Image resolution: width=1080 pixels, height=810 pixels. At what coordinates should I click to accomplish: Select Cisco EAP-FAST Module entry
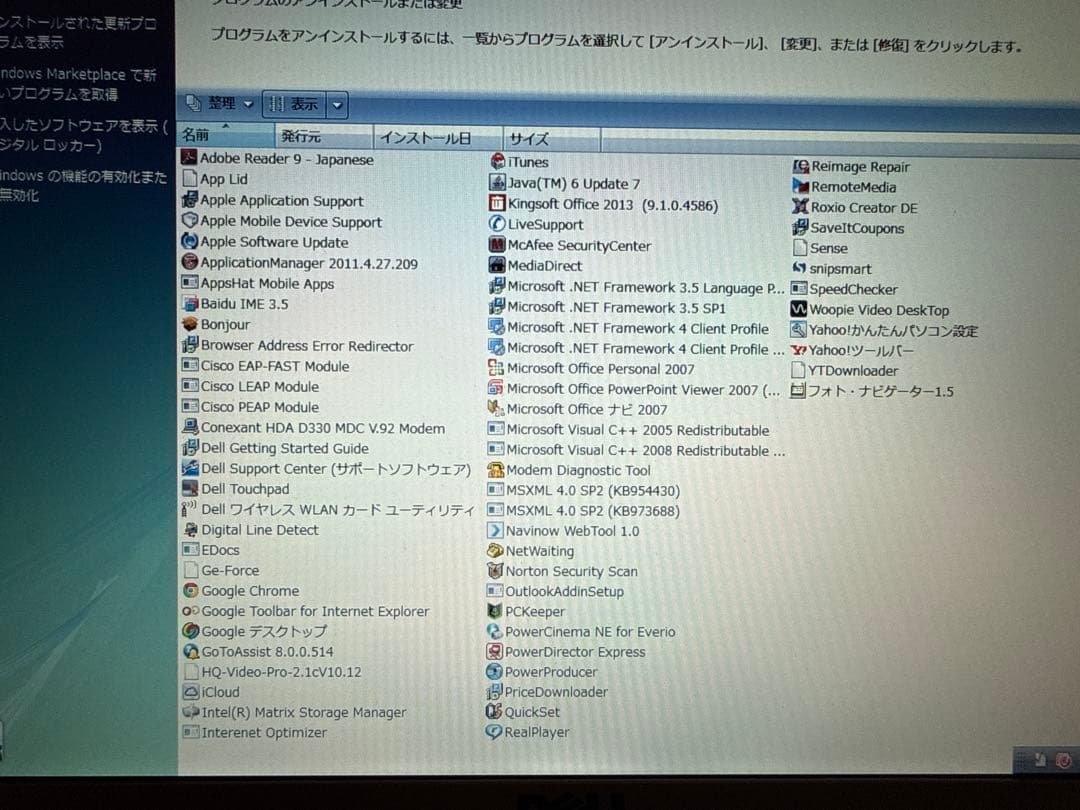tap(266, 366)
